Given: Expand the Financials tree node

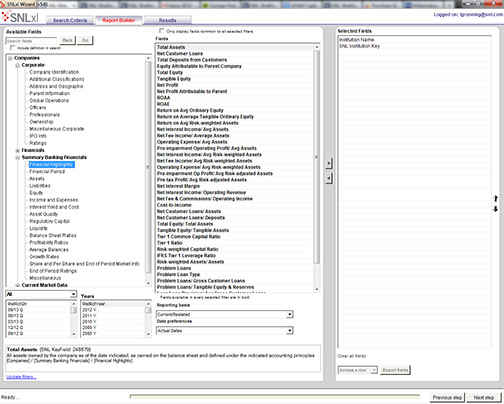Looking at the screenshot, I should click(x=17, y=151).
